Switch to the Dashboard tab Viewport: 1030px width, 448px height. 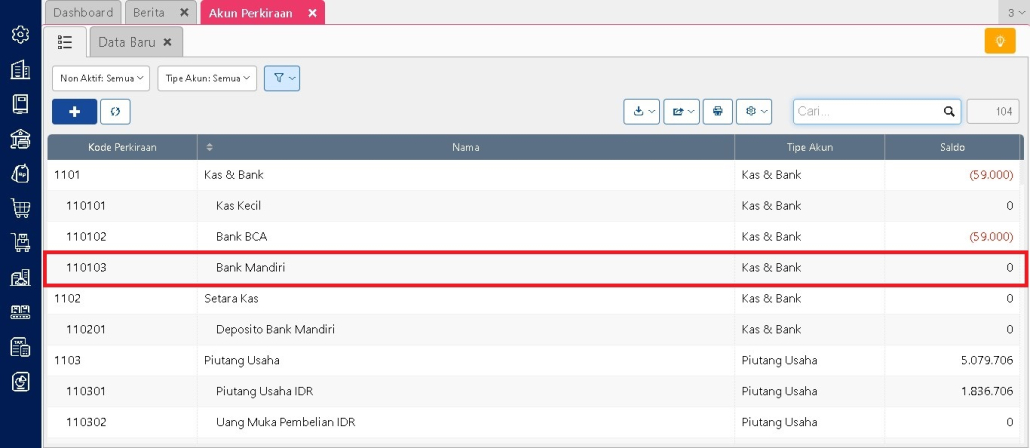pyautogui.click(x=83, y=13)
